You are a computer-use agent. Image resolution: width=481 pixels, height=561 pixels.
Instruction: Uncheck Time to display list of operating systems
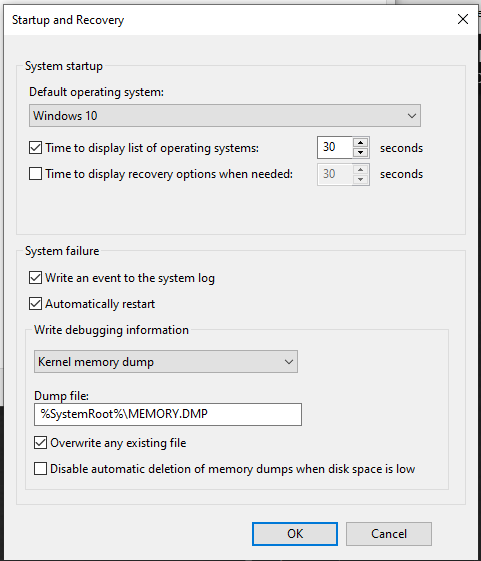[x=35, y=148]
